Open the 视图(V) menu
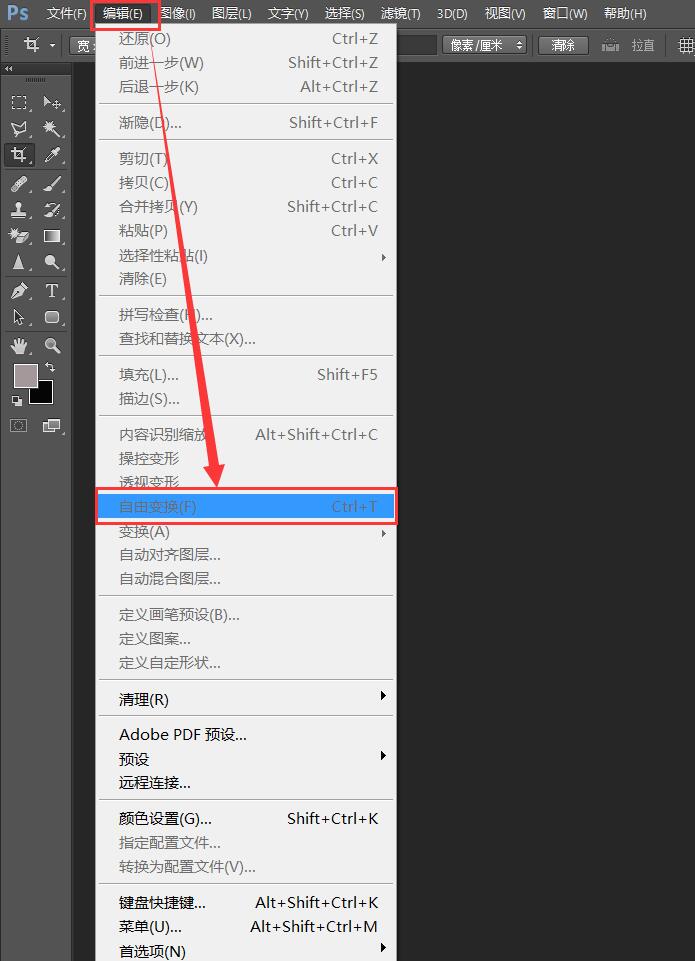The image size is (695, 961). pyautogui.click(x=505, y=13)
